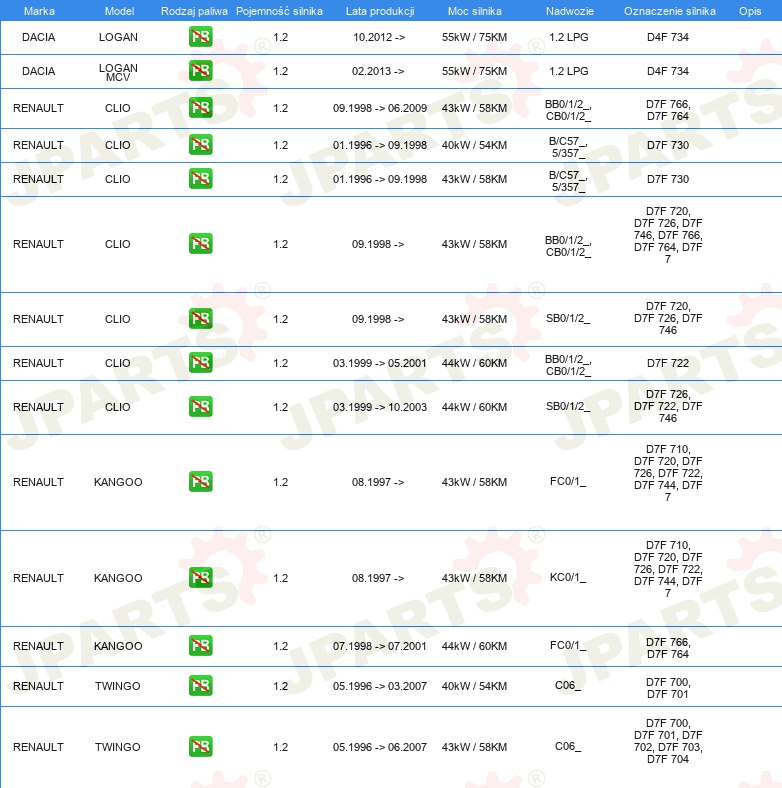Click fuel icon in CLIO 03.1999 -> 05.2001 row

201,363
